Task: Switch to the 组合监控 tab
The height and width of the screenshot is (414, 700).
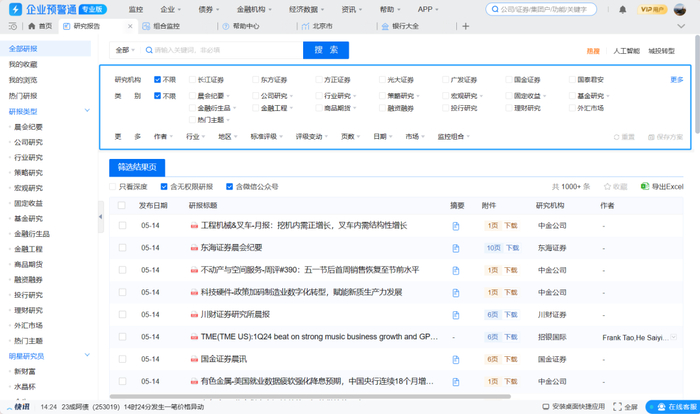Action: point(165,26)
